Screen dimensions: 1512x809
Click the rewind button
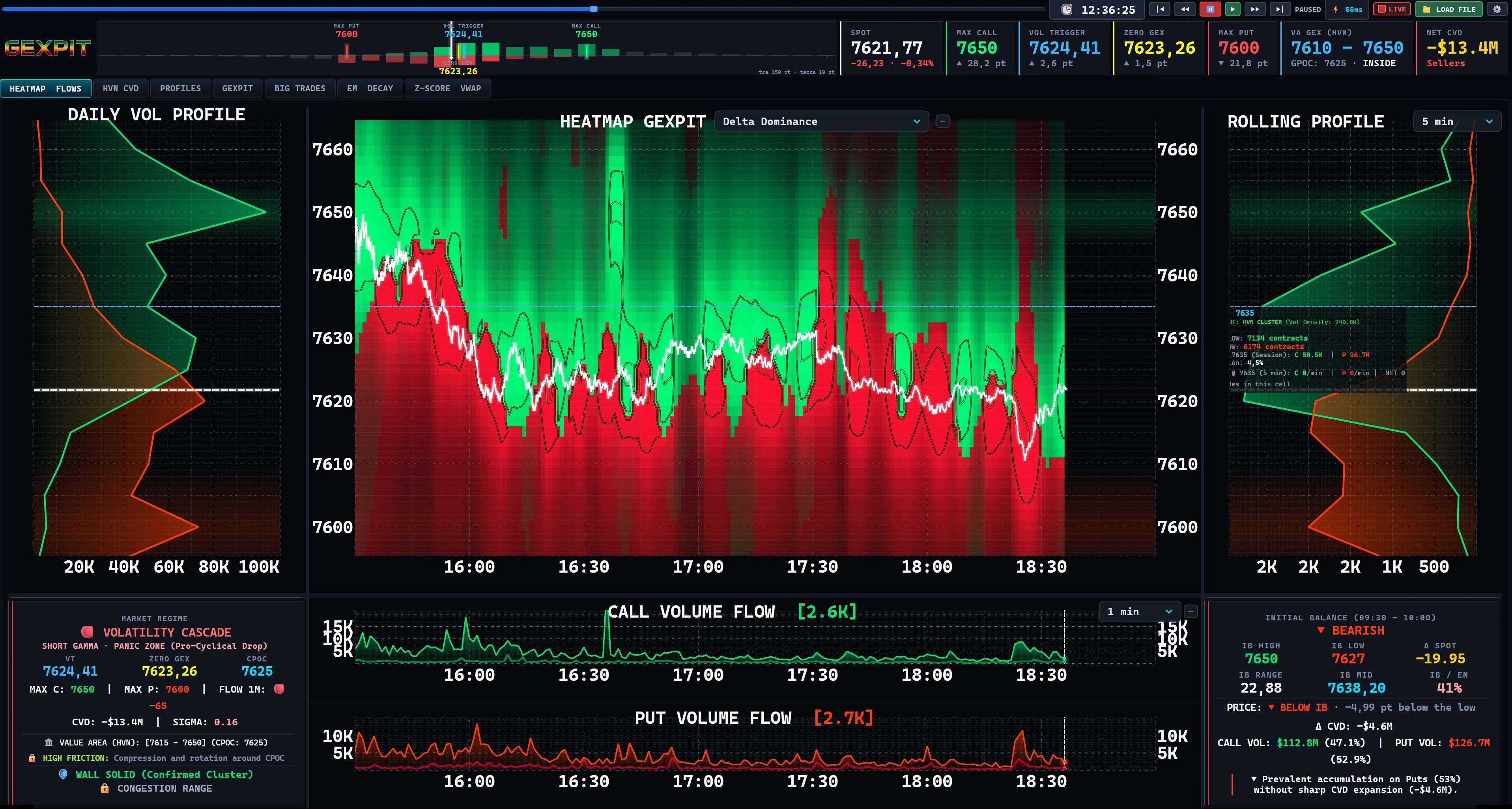point(1185,9)
